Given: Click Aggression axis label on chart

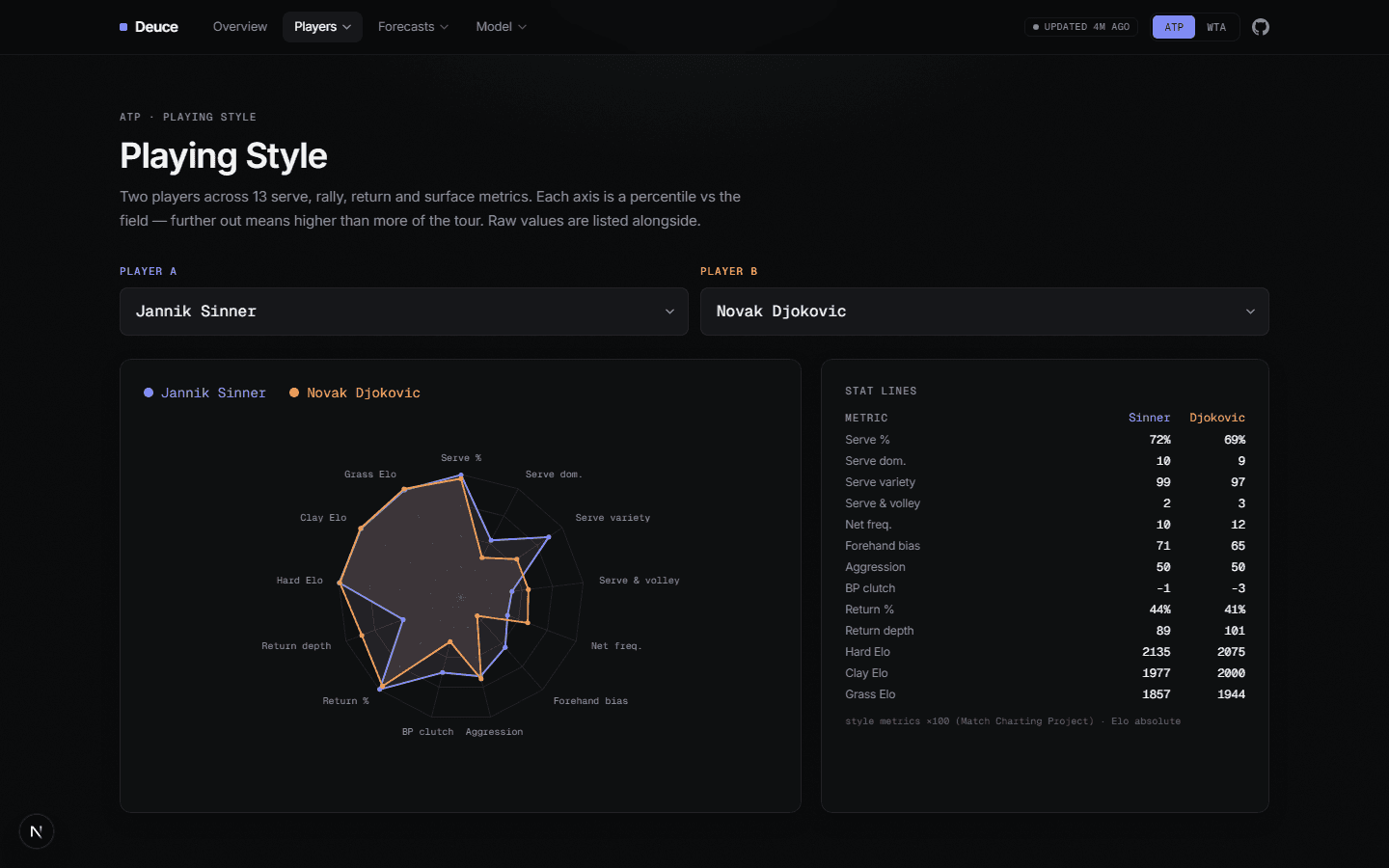Looking at the screenshot, I should 494,732.
